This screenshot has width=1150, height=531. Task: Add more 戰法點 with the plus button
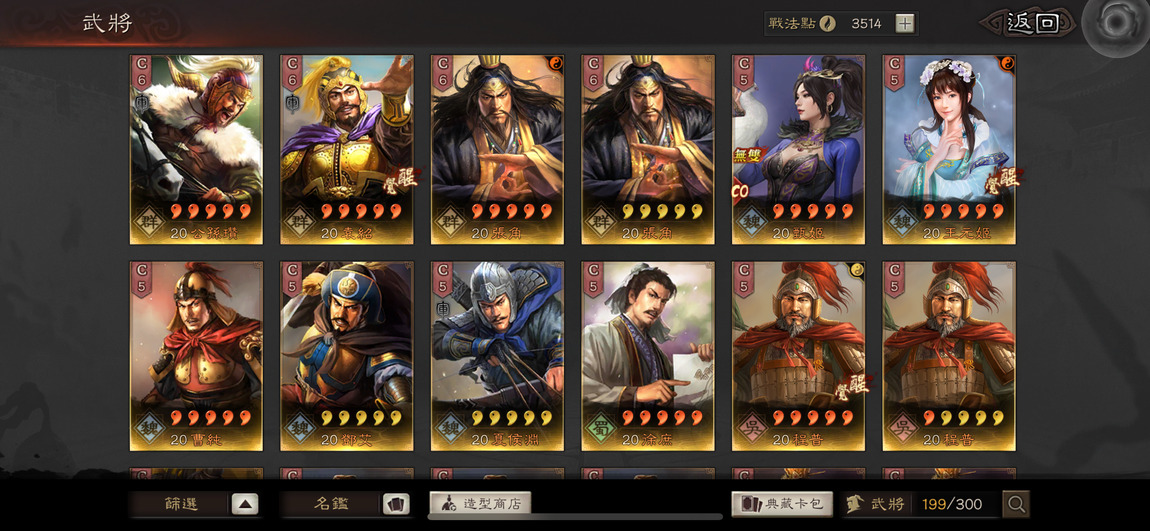point(905,23)
